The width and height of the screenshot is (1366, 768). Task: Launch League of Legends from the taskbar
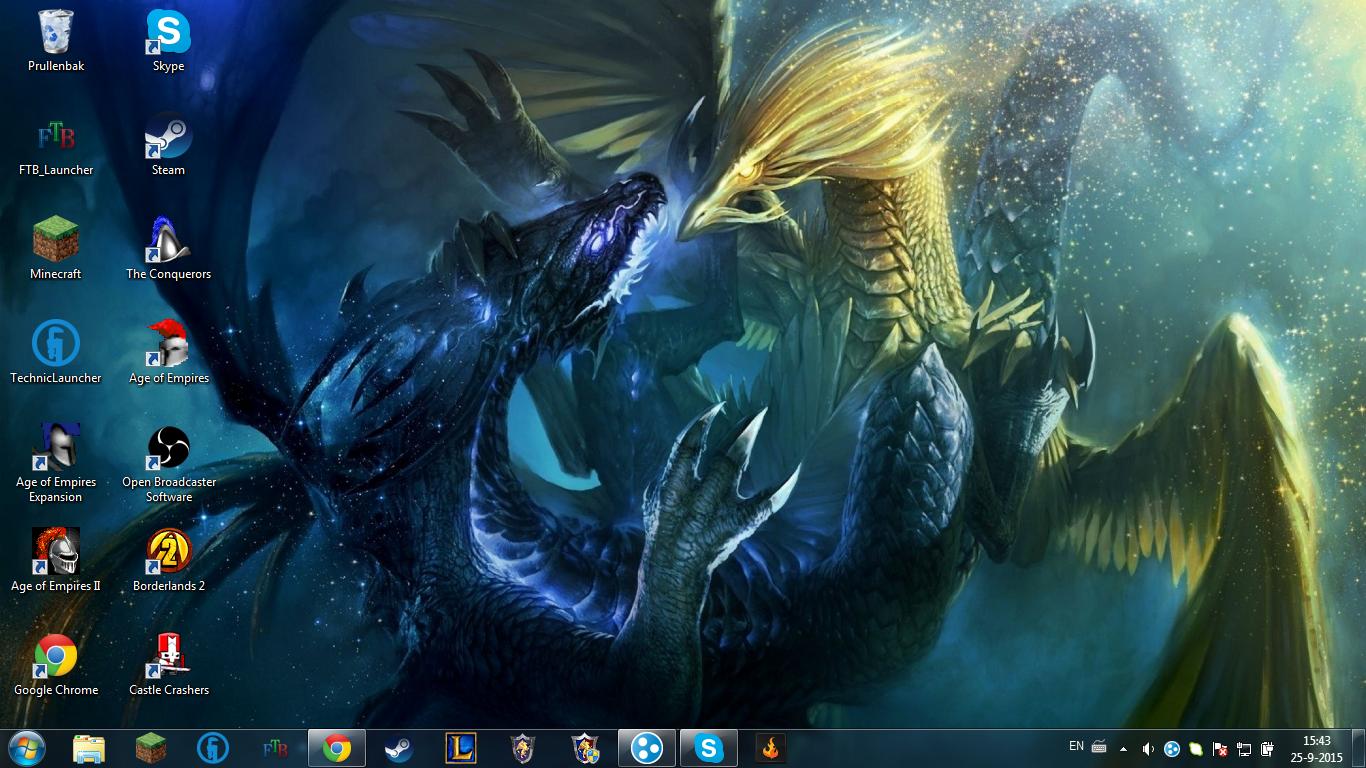pyautogui.click(x=461, y=748)
